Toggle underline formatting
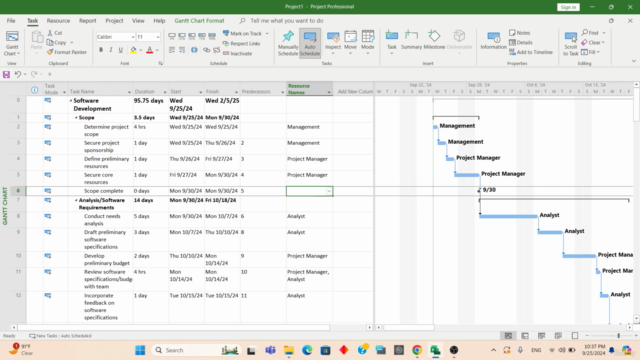This screenshot has width=640, height=360. coord(120,50)
